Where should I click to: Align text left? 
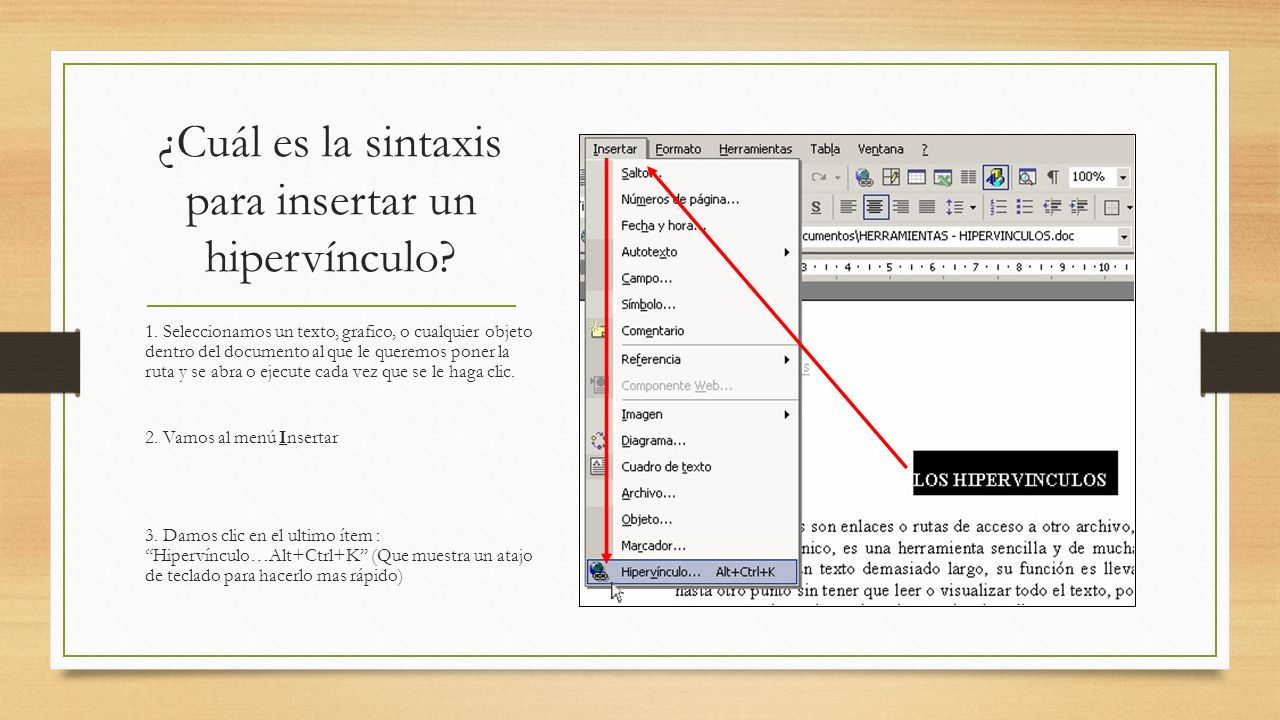[849, 207]
